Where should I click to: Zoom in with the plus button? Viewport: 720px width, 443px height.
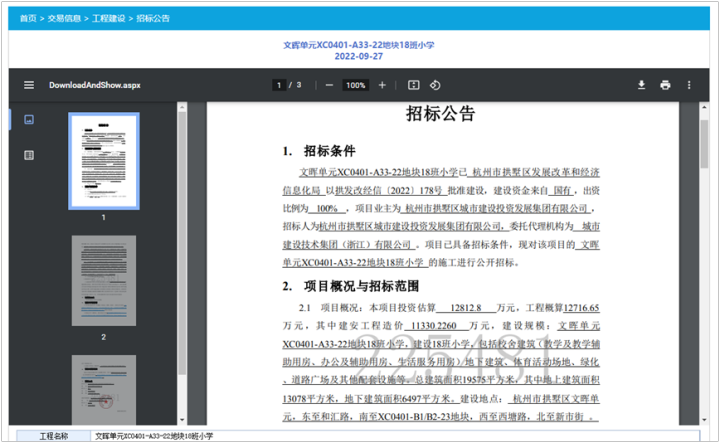pos(382,85)
